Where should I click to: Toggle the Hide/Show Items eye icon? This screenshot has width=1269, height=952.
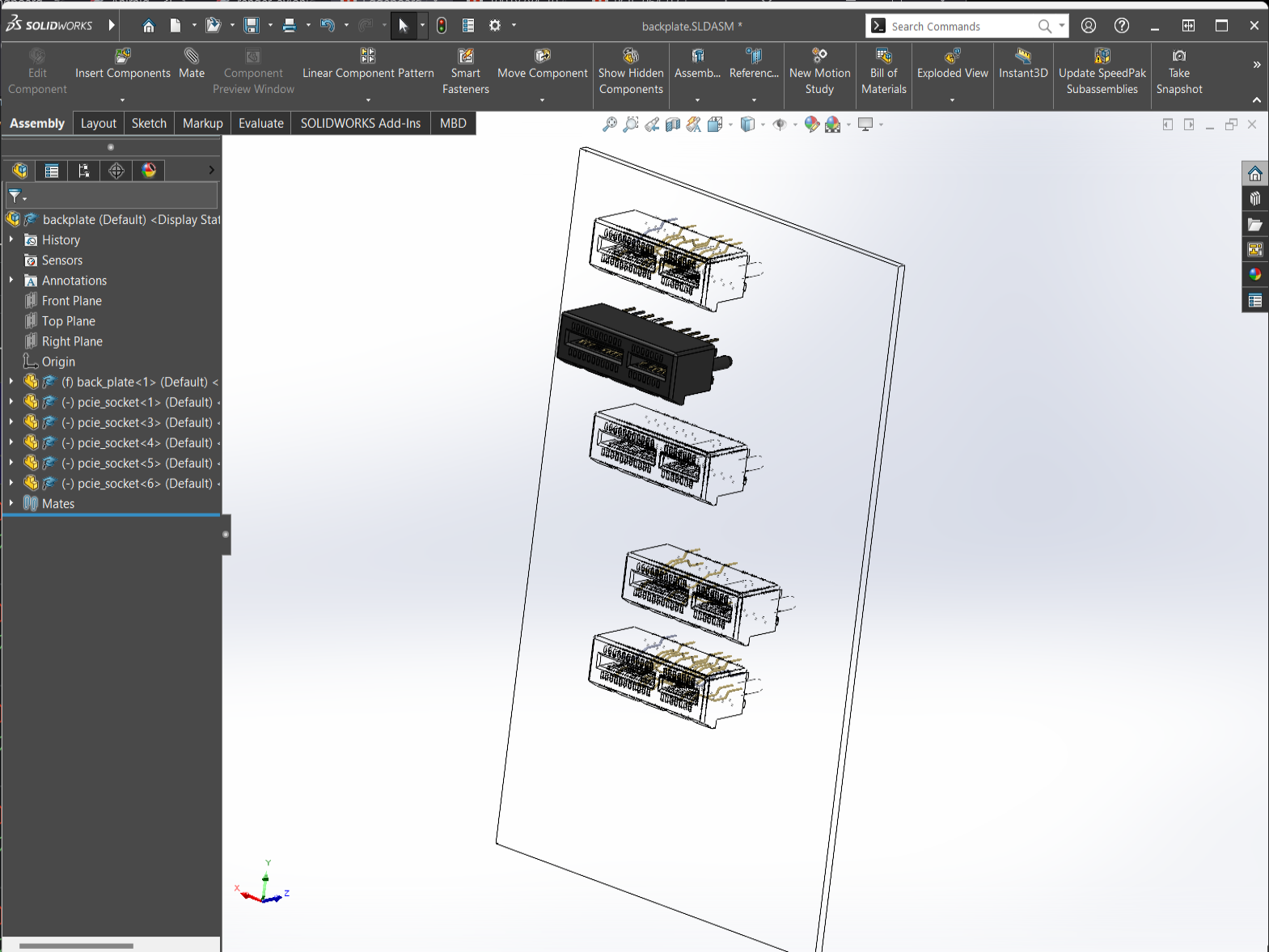pos(780,125)
